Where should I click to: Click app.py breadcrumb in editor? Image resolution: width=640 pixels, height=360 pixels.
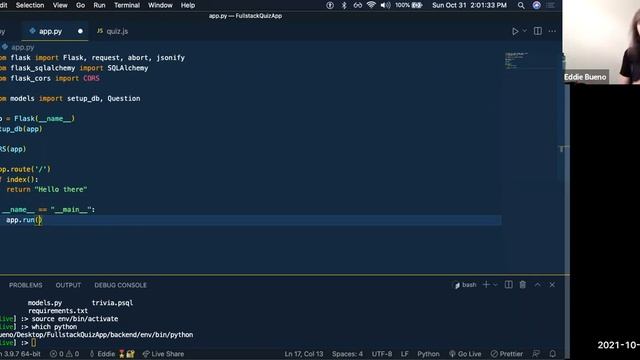pyautogui.click(x=19, y=47)
